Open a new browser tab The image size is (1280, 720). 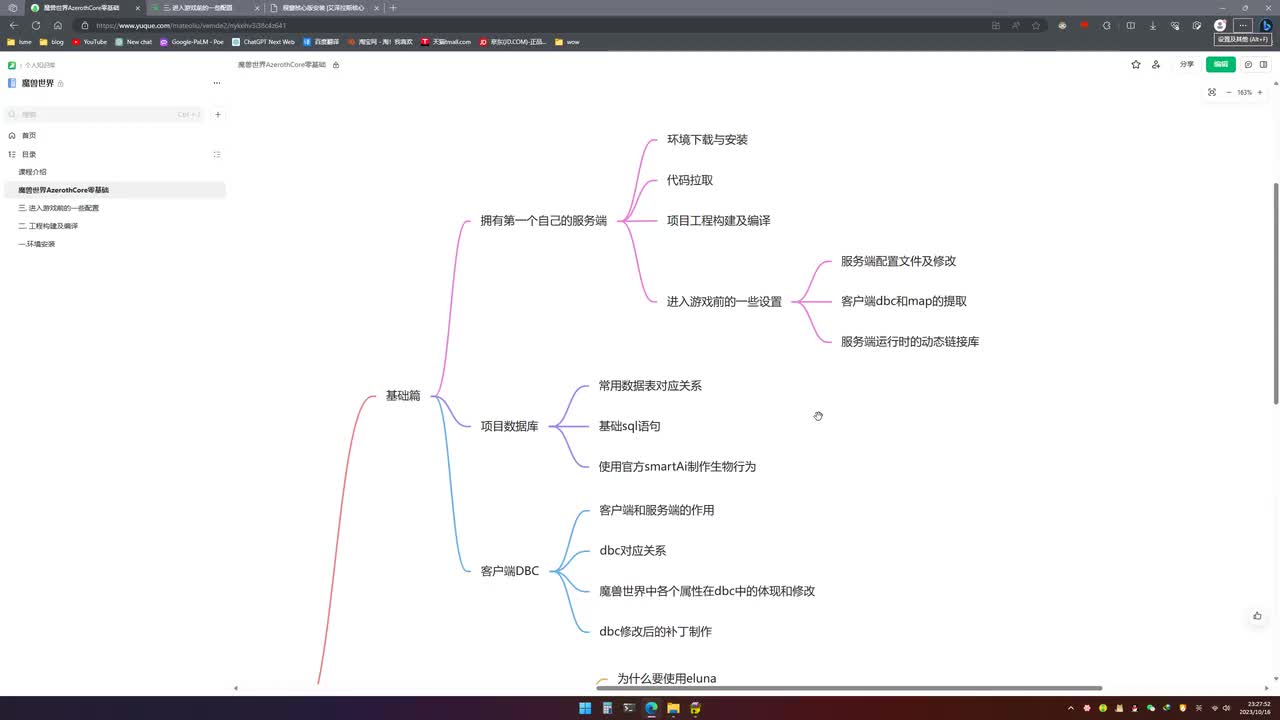pos(393,7)
